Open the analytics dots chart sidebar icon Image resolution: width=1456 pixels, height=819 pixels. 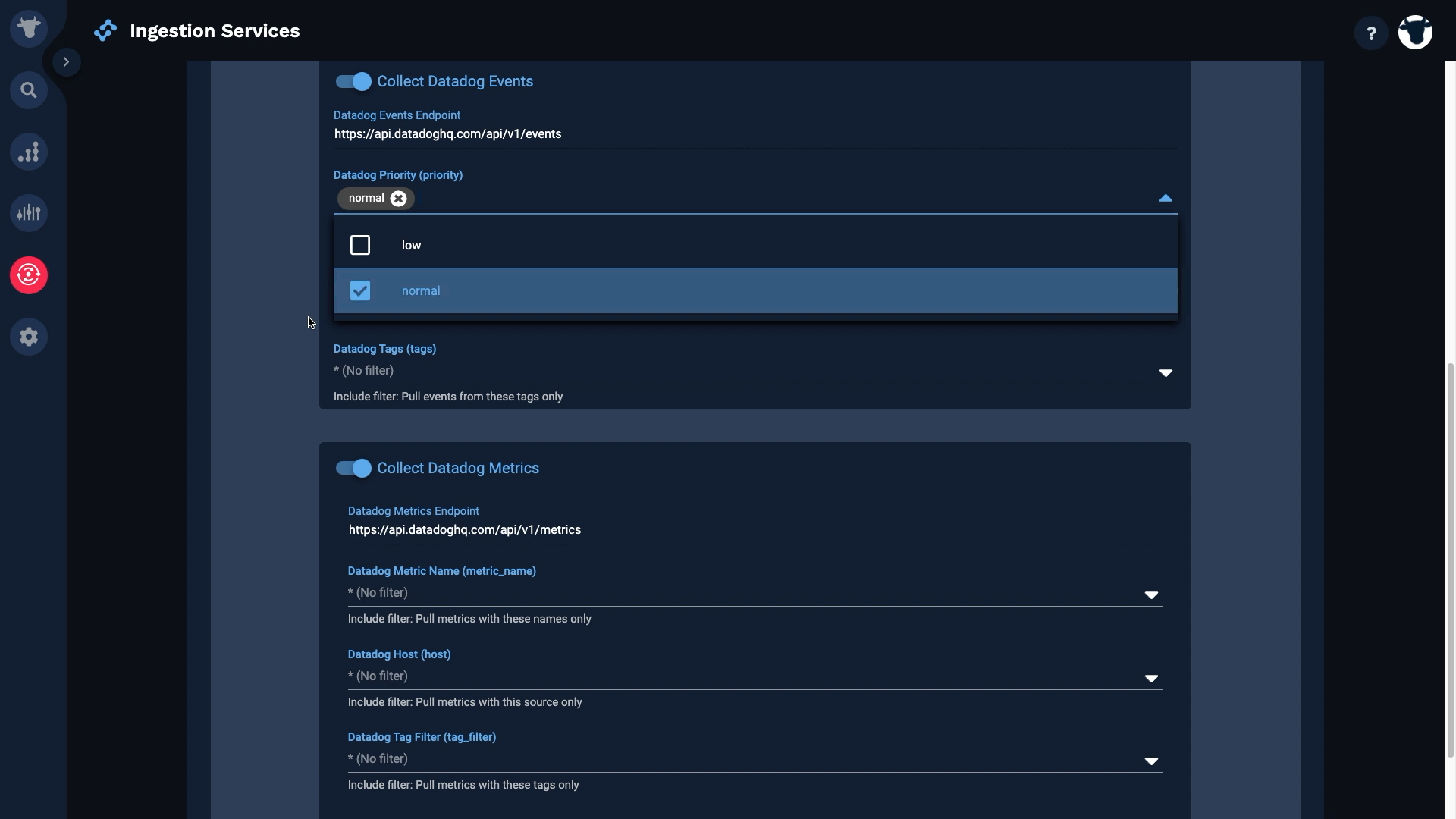29,152
